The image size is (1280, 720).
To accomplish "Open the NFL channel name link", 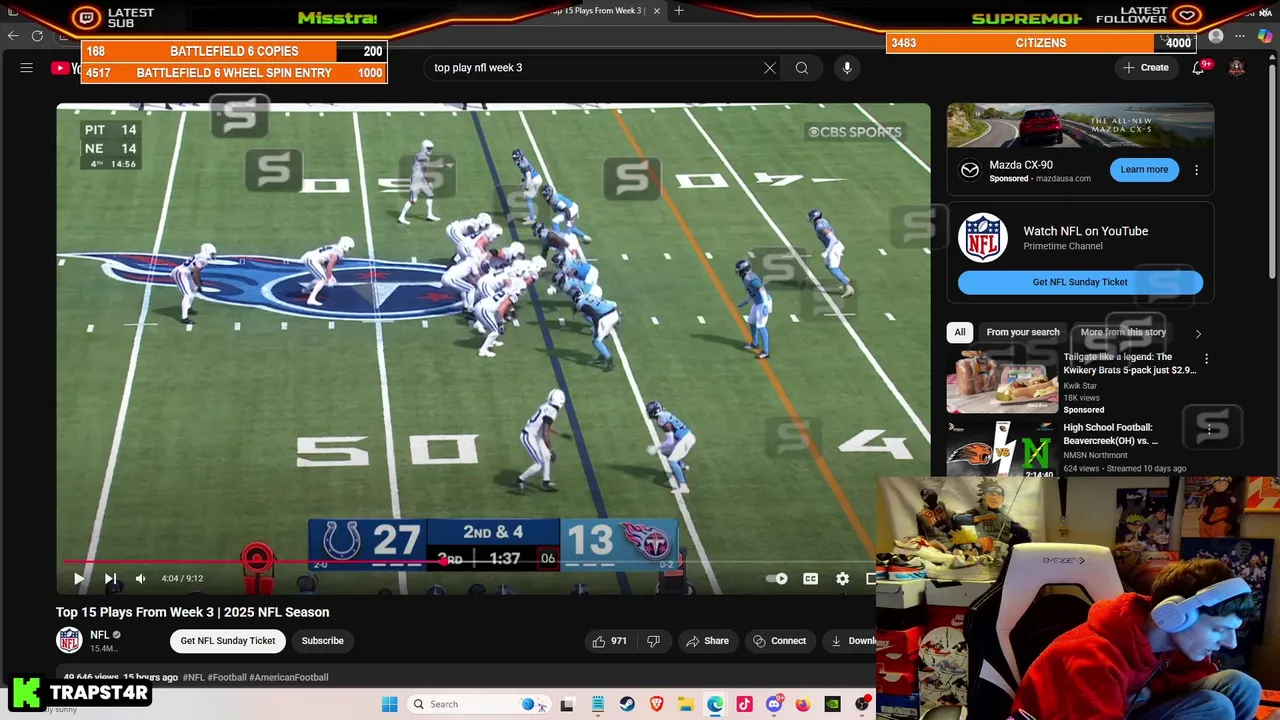I will pos(99,635).
